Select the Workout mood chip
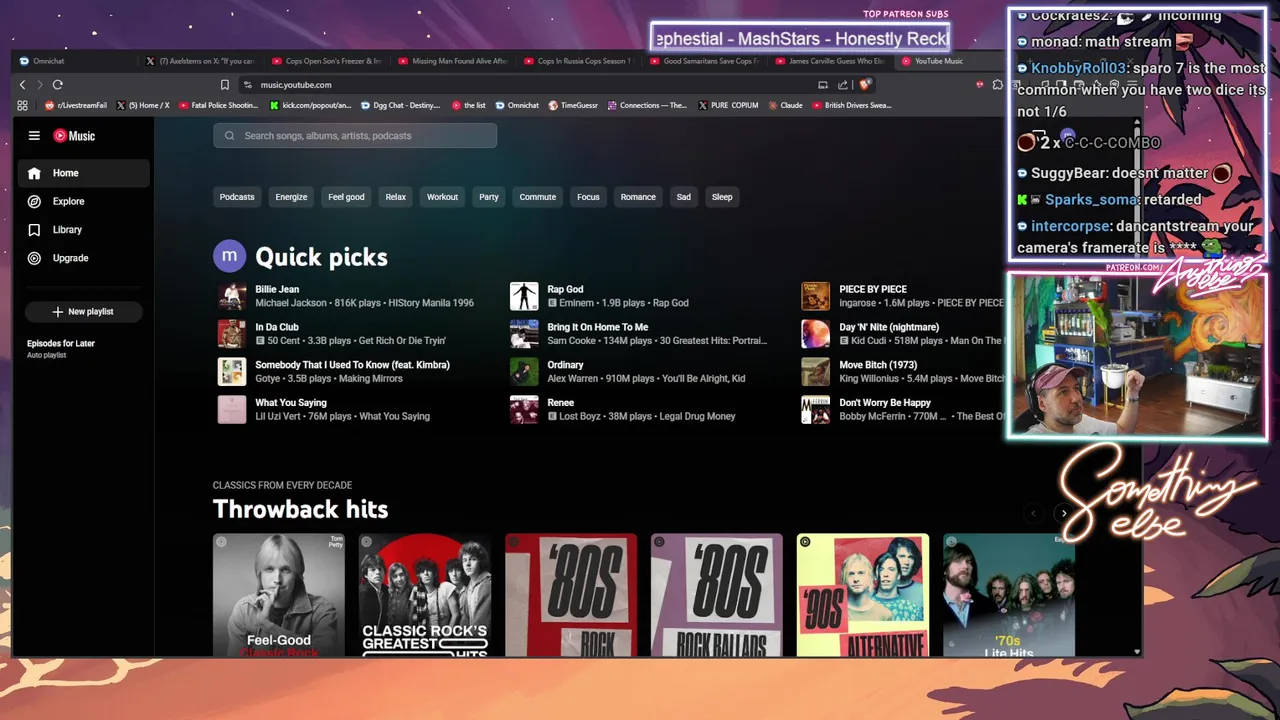This screenshot has height=720, width=1280. 442,197
